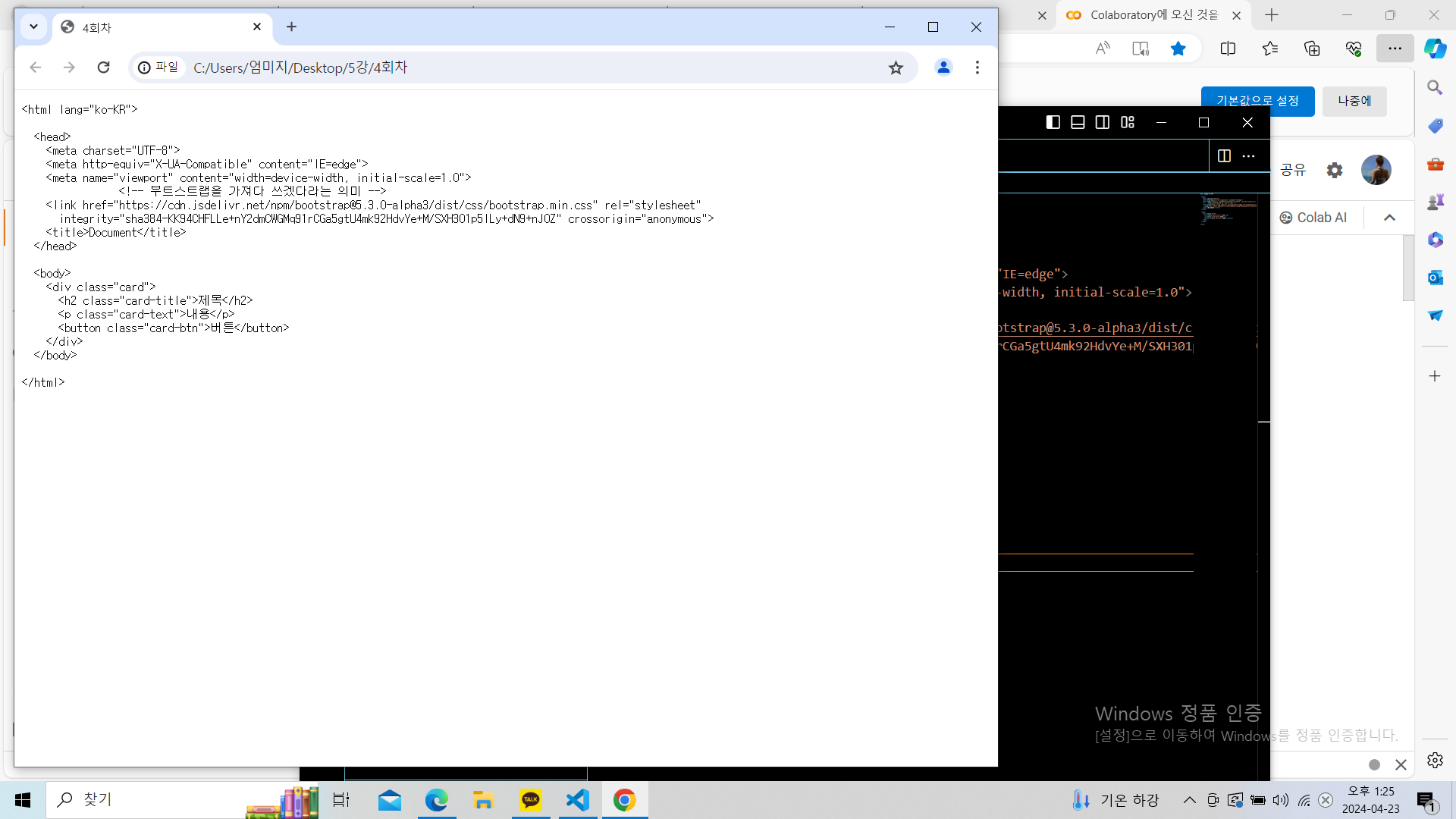Open the Copilot icon in Edge

click(x=1435, y=49)
